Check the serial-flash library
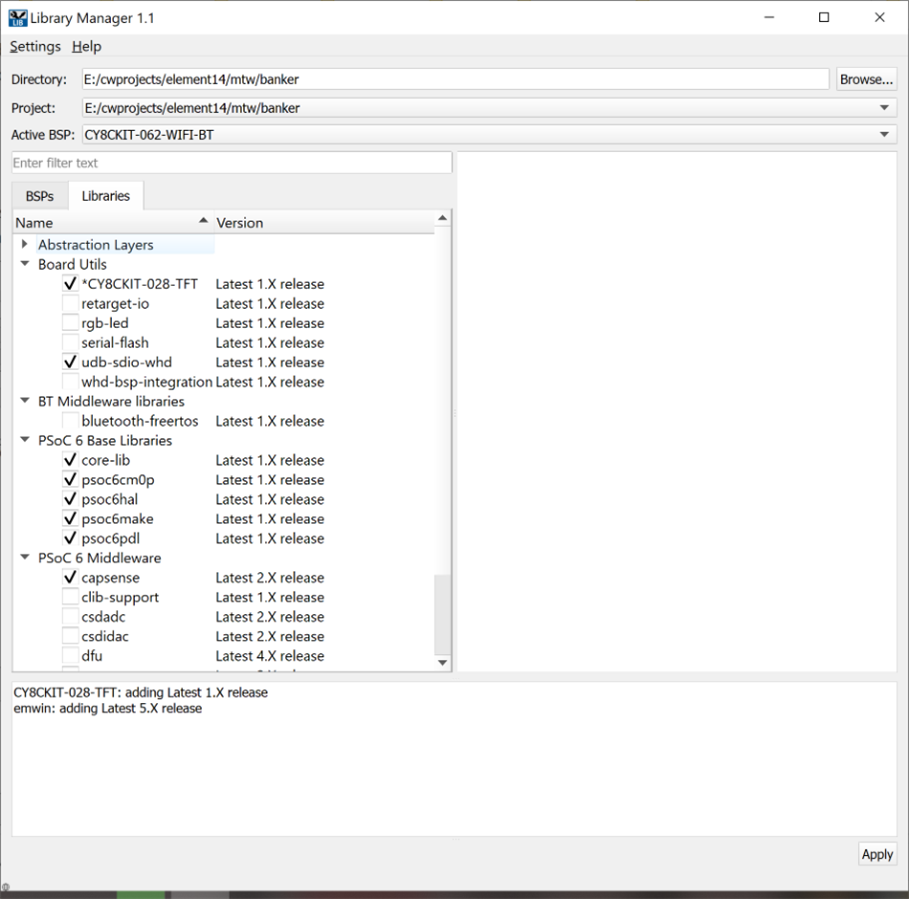909x899 pixels. tap(70, 343)
